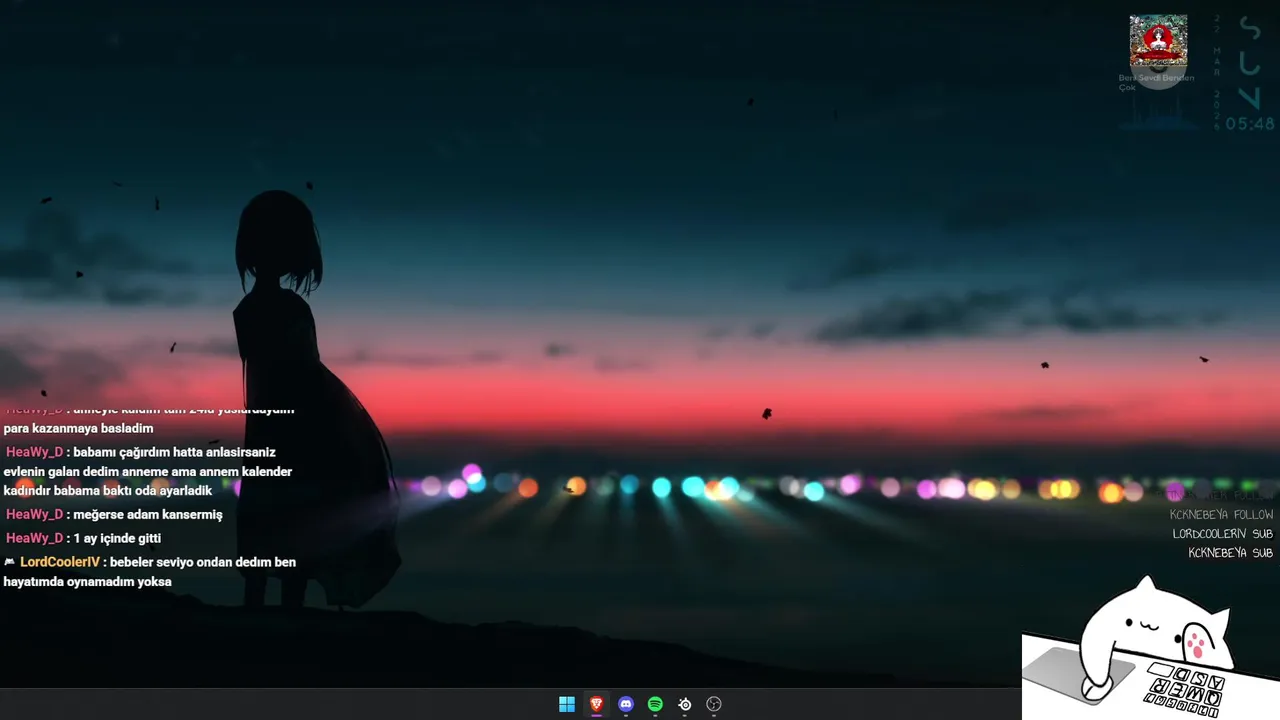This screenshot has height=720, width=1280.
Task: Open OBS Studio from the taskbar
Action: pos(714,704)
